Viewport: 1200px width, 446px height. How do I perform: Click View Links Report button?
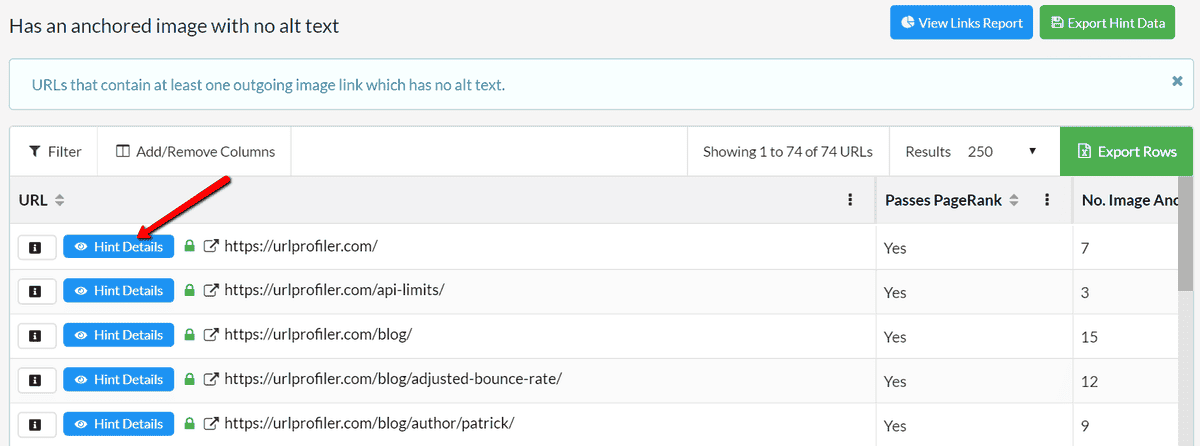(x=960, y=23)
